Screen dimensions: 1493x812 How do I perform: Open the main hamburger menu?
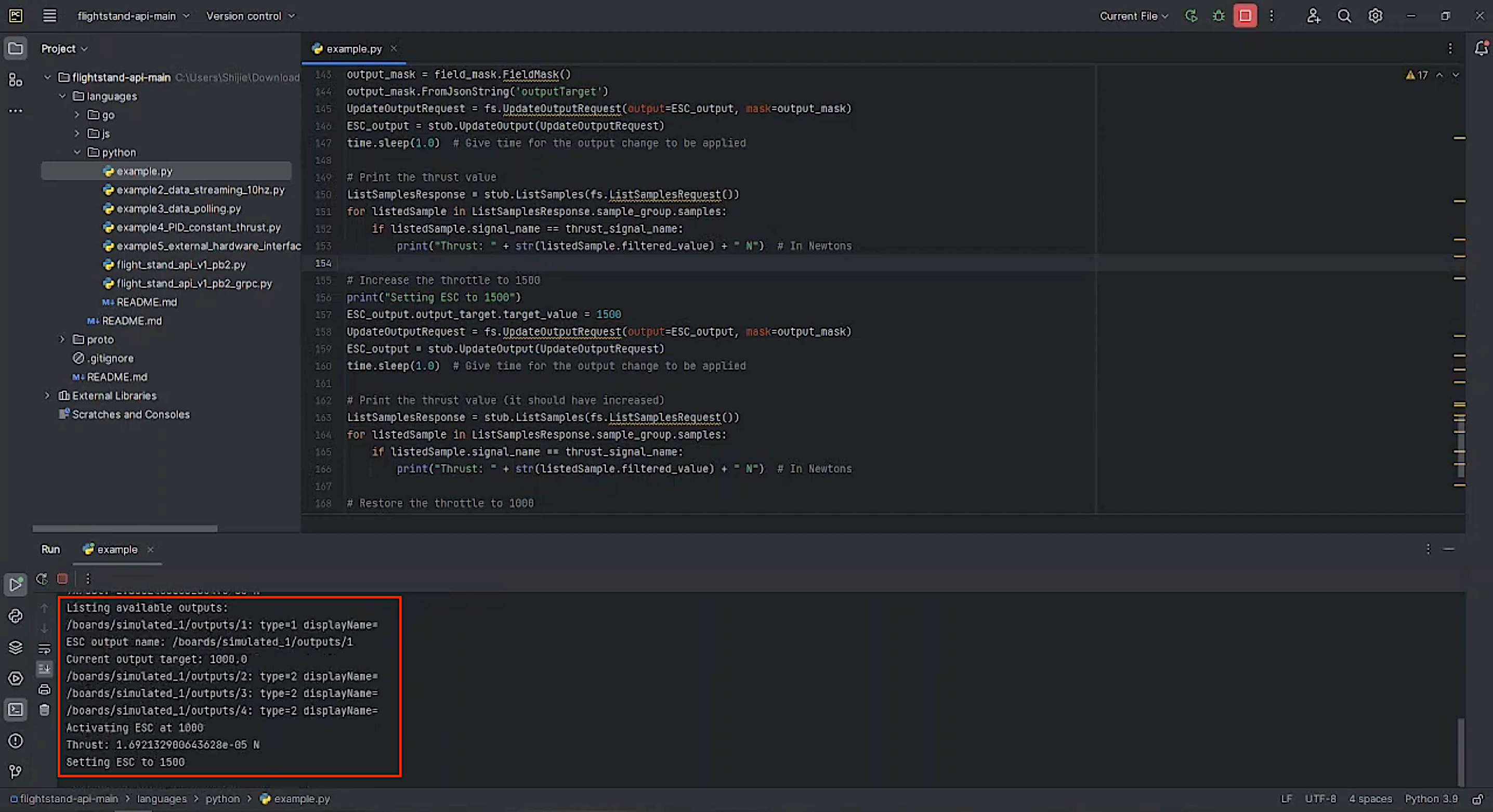pos(49,16)
